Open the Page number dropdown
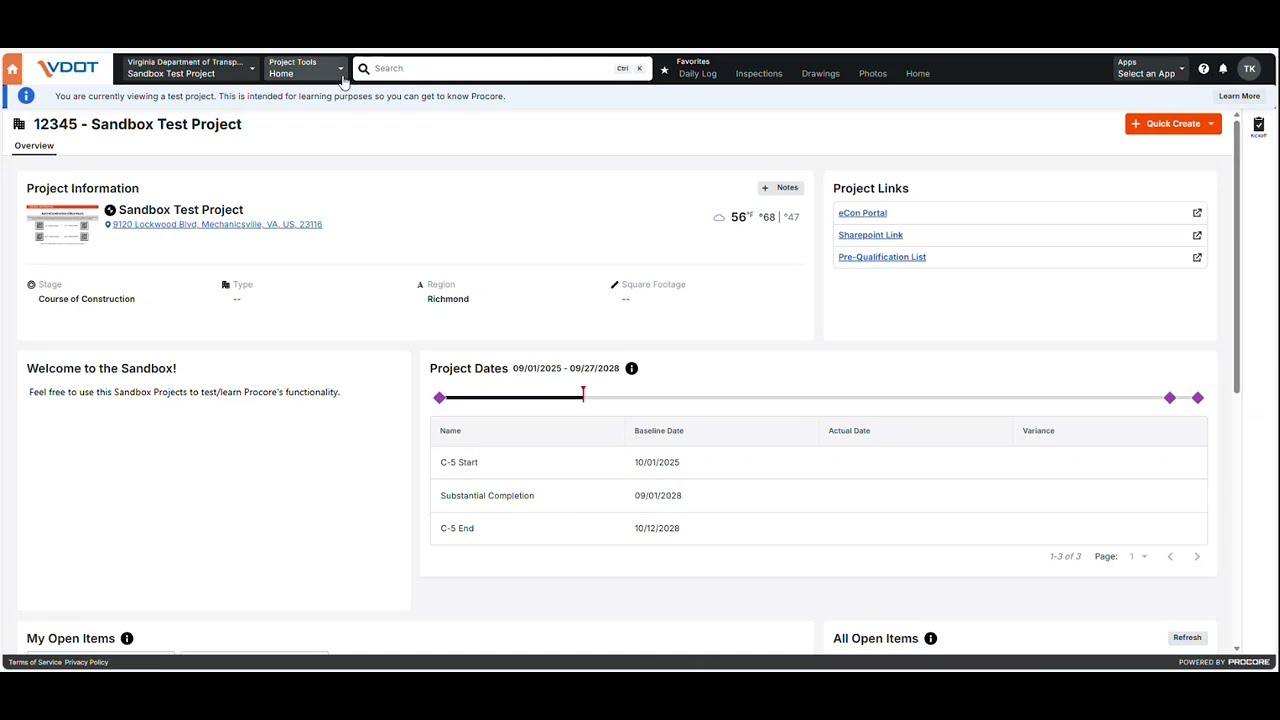The height and width of the screenshot is (720, 1280). [x=1138, y=556]
